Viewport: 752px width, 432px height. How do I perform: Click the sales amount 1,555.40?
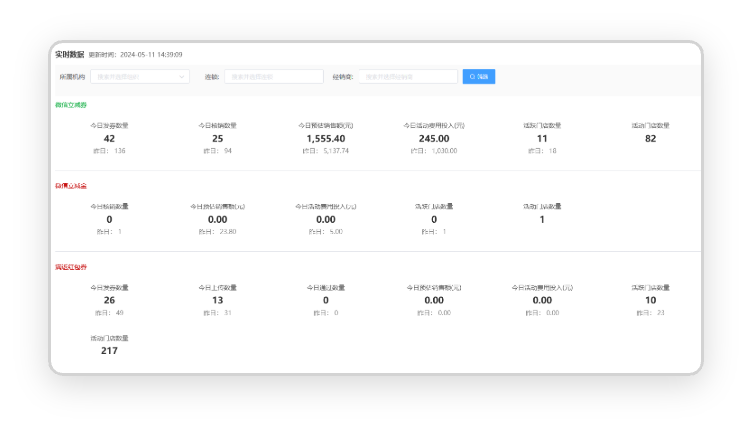pyautogui.click(x=326, y=139)
